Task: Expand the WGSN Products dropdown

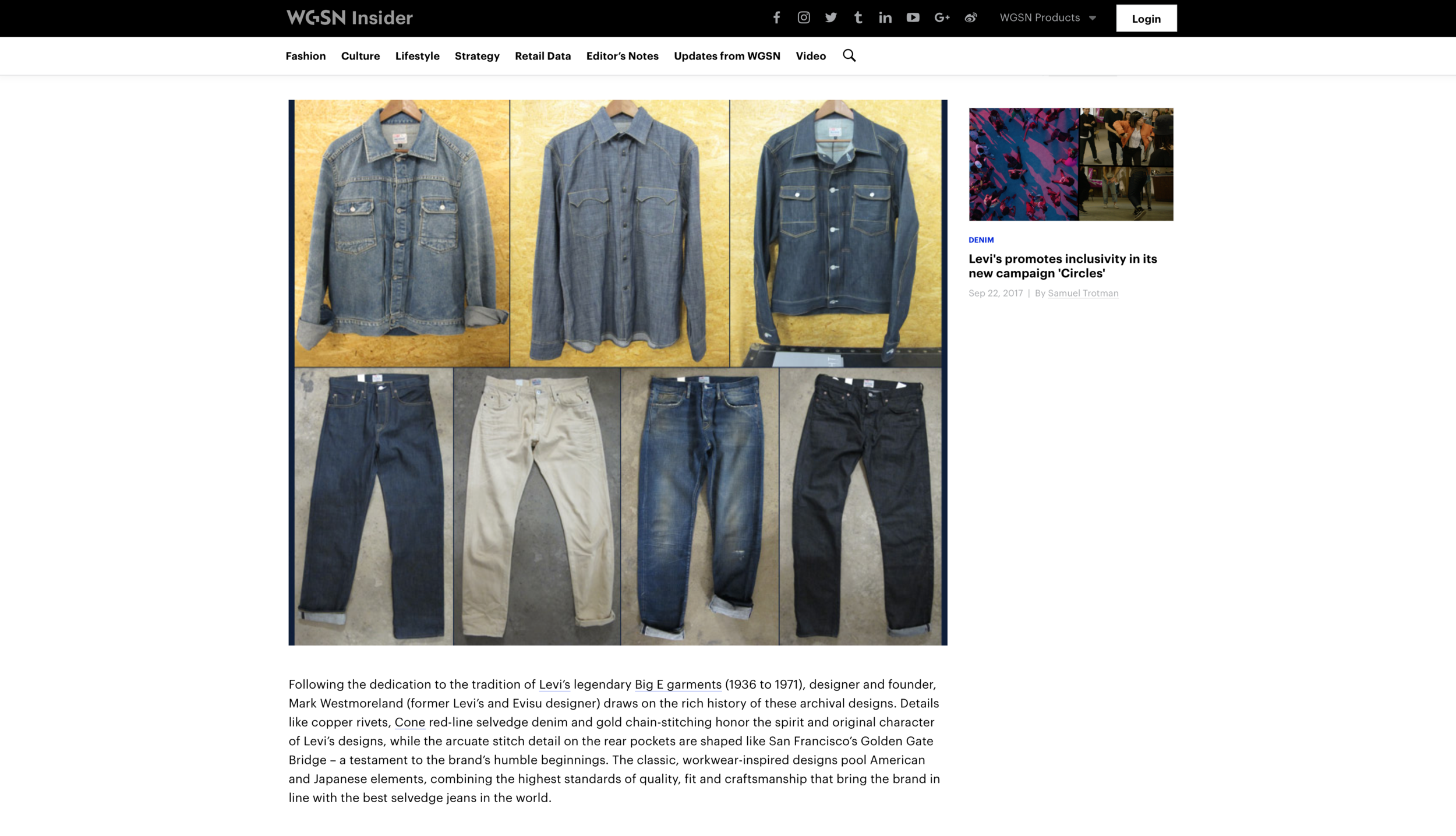Action: tap(1048, 17)
